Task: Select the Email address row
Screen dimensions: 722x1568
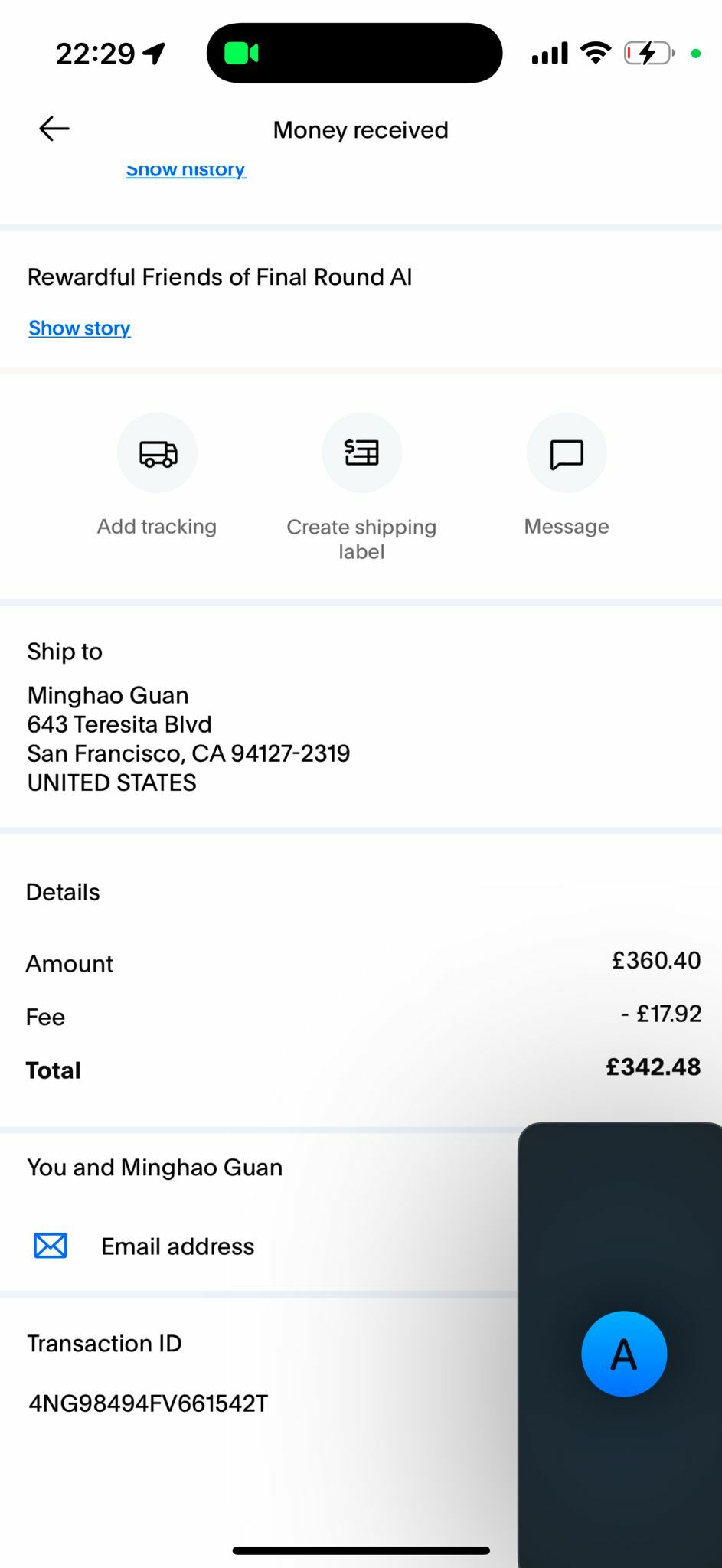Action: [x=178, y=1246]
